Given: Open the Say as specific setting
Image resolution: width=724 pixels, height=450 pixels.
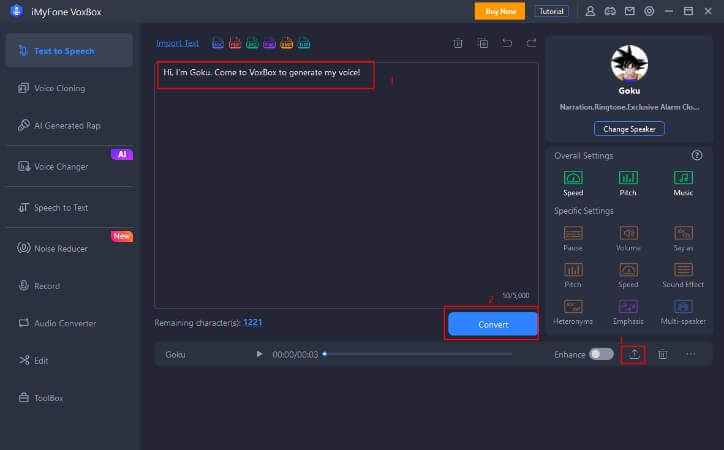Looking at the screenshot, I should [x=683, y=239].
